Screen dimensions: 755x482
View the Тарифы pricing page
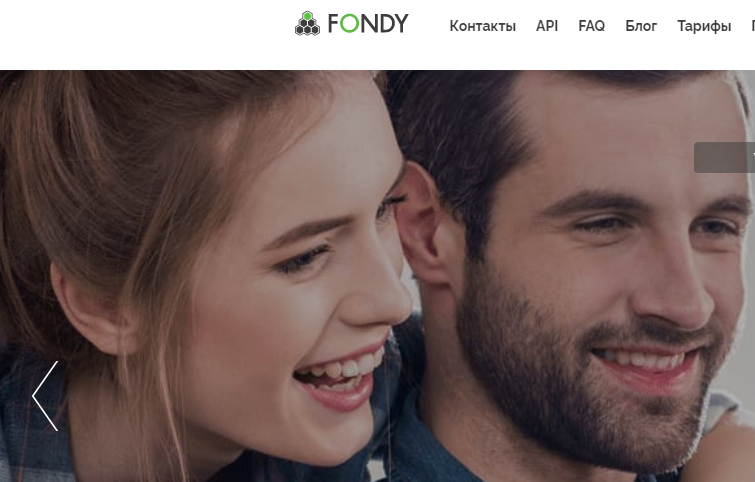[x=704, y=26]
